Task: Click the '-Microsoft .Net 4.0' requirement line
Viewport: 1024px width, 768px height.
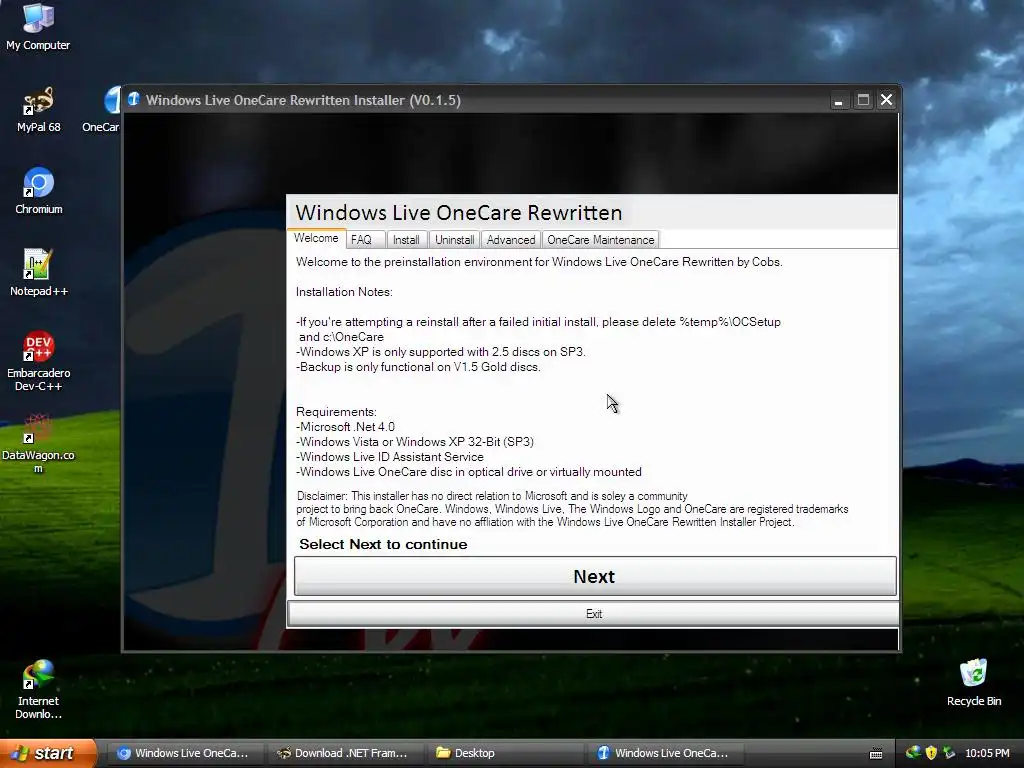Action: [x=345, y=426]
